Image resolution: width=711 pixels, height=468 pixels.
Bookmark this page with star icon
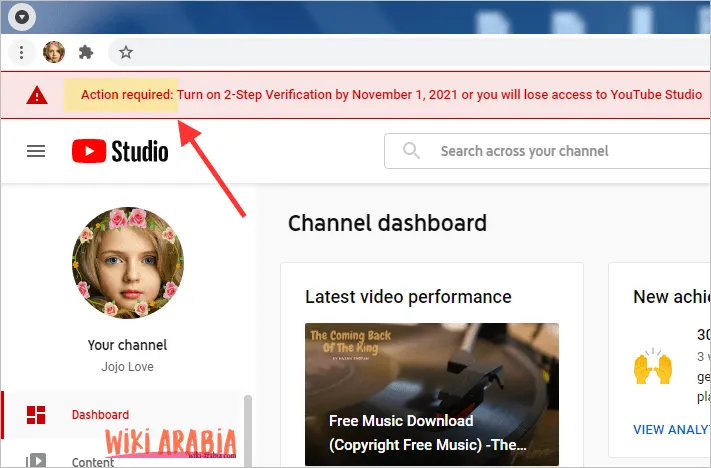click(x=126, y=53)
